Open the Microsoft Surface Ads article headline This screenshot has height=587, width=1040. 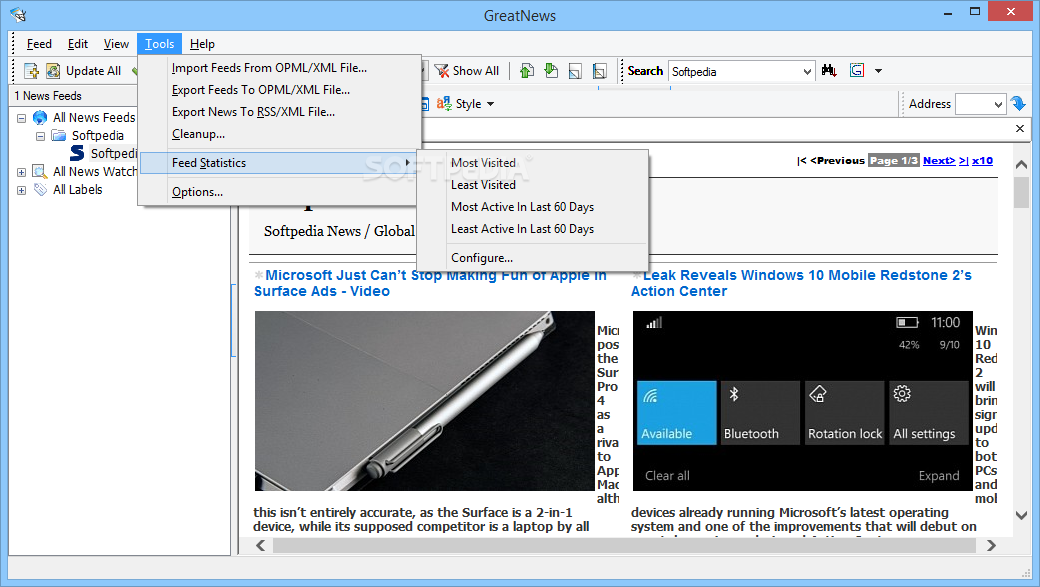(x=430, y=283)
